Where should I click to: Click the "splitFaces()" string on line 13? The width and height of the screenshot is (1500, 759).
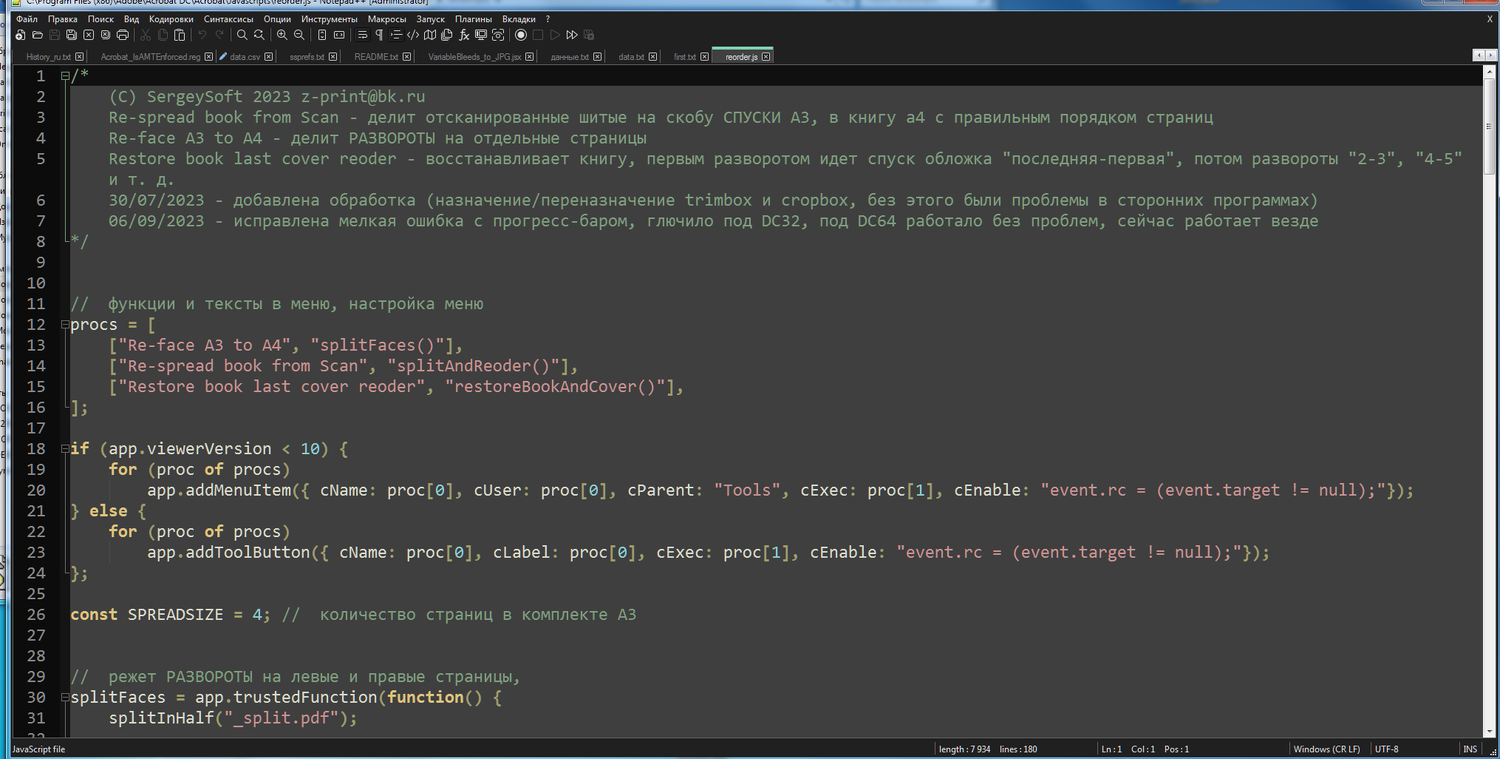coord(377,345)
